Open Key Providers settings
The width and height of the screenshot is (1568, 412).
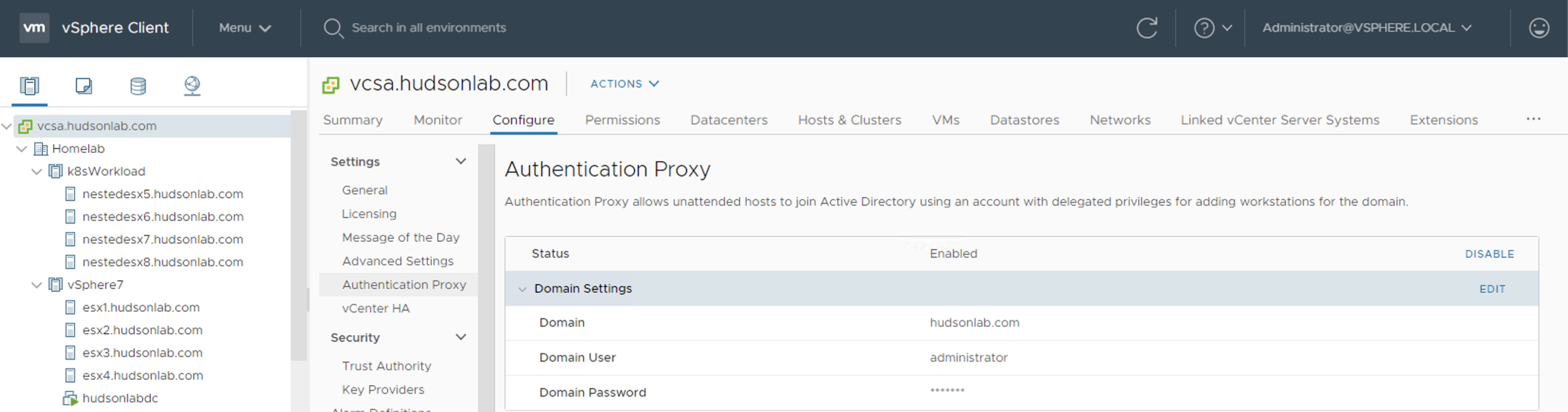pyautogui.click(x=383, y=390)
